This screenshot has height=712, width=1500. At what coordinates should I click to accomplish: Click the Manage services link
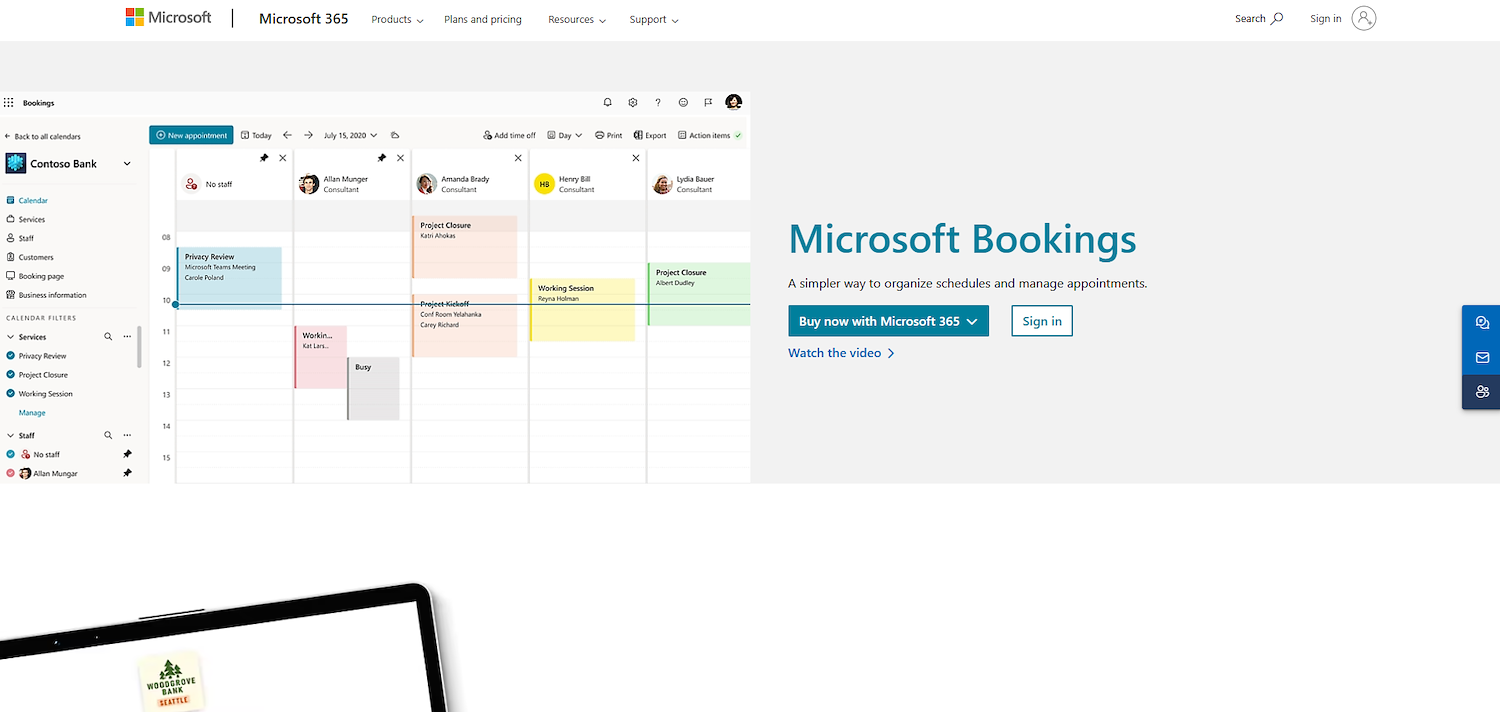click(x=32, y=413)
